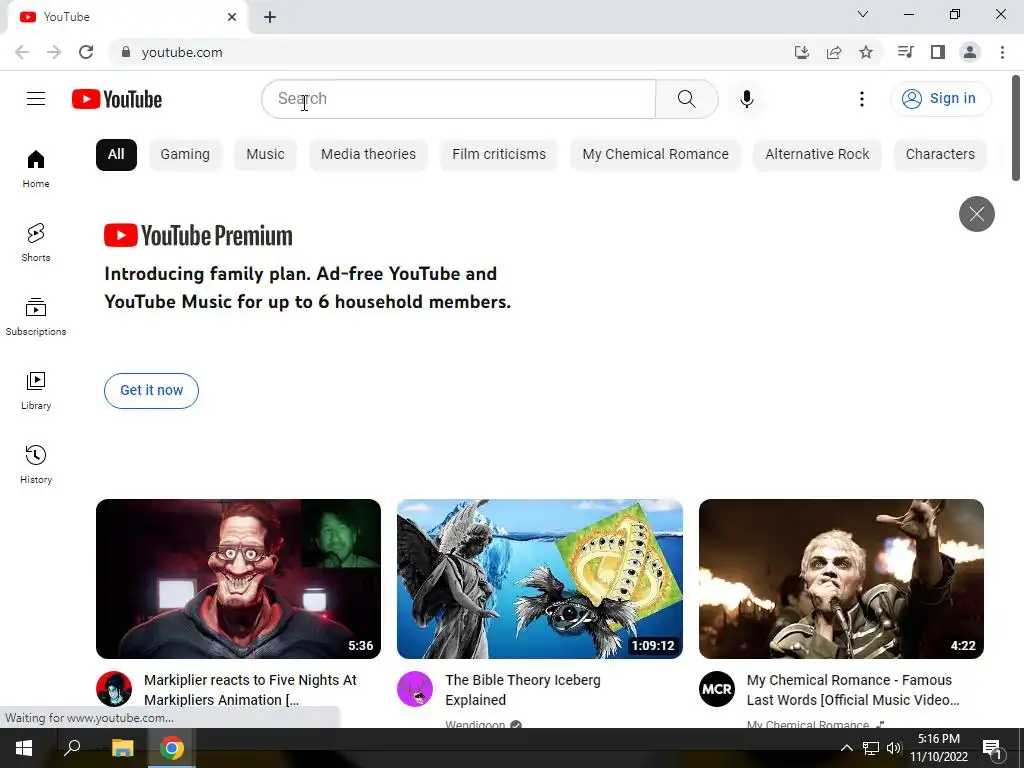Show hidden system tray icons
Viewport: 1024px width, 768px height.
[x=846, y=748]
